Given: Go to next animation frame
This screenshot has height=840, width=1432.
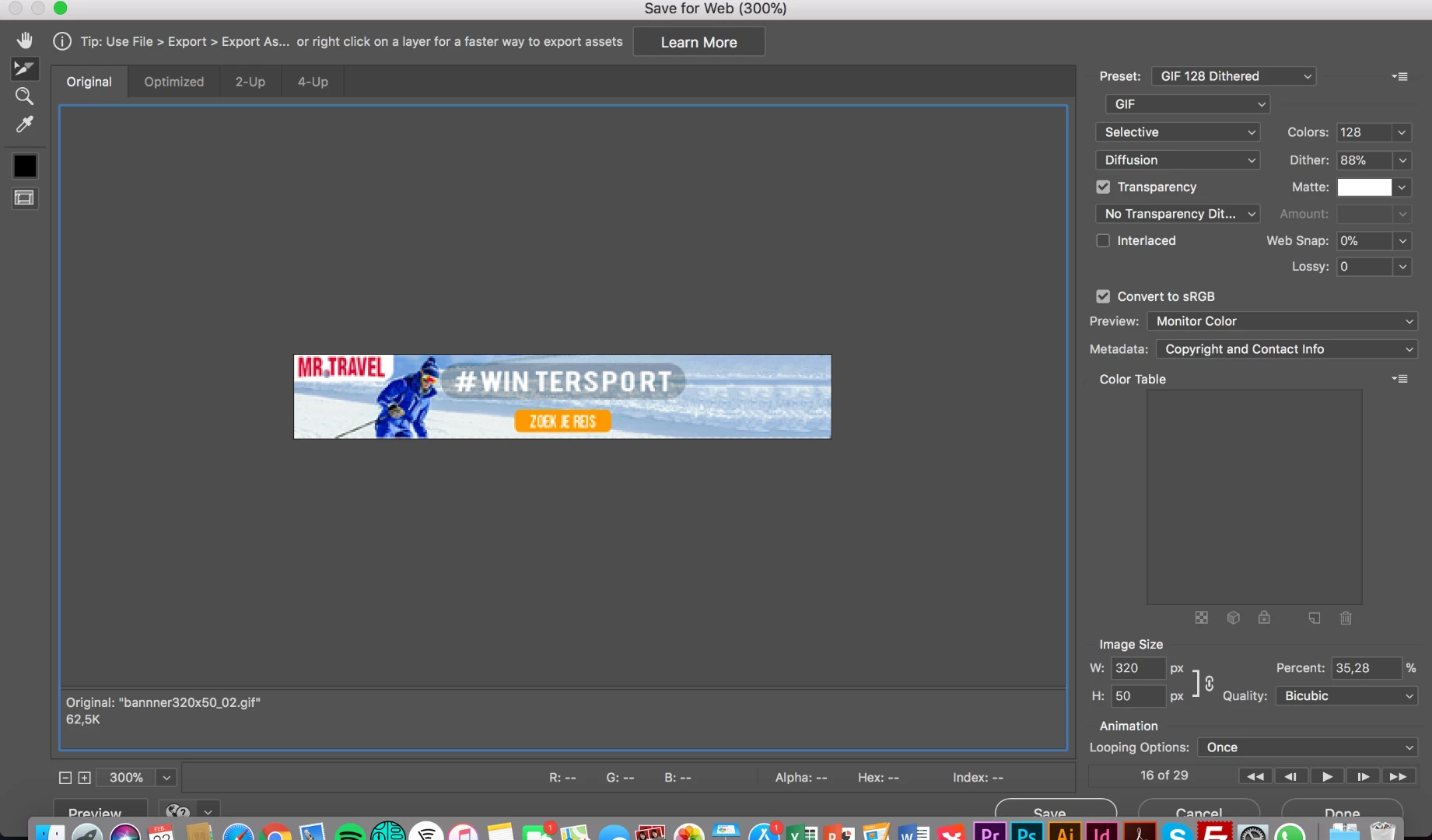Looking at the screenshot, I should 1363,776.
